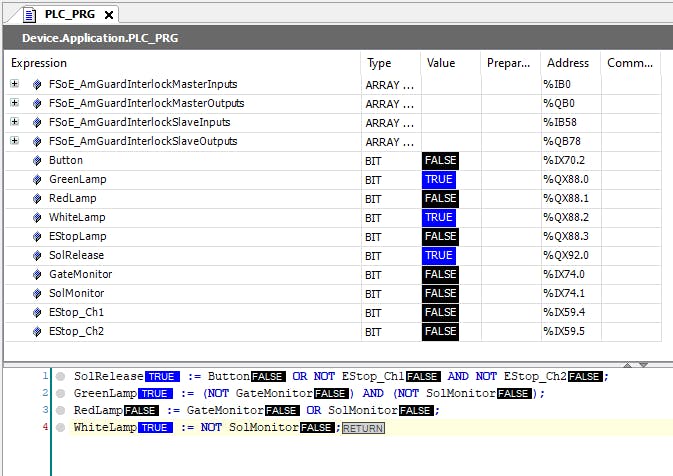Screen dimensions: 673x476
Task: Select the Button variable row name
Action: (66, 160)
